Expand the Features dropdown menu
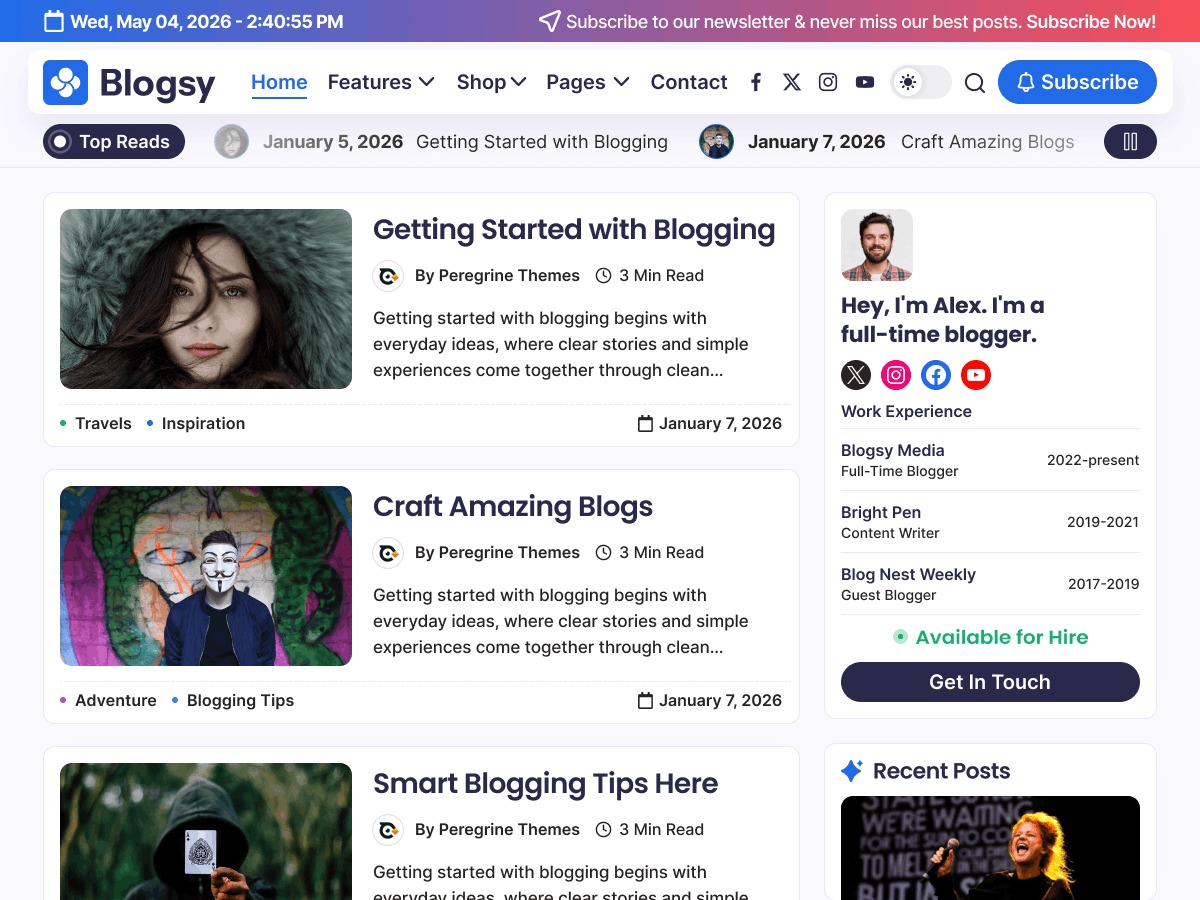 click(381, 82)
